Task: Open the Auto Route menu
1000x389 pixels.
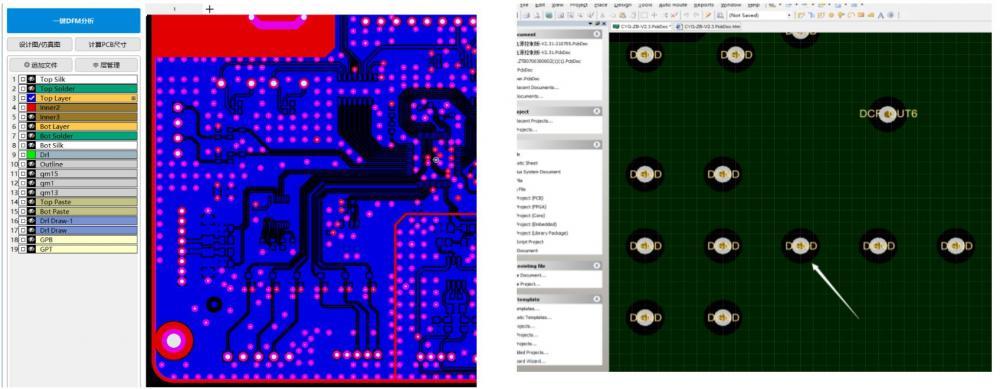Action: coord(672,4)
